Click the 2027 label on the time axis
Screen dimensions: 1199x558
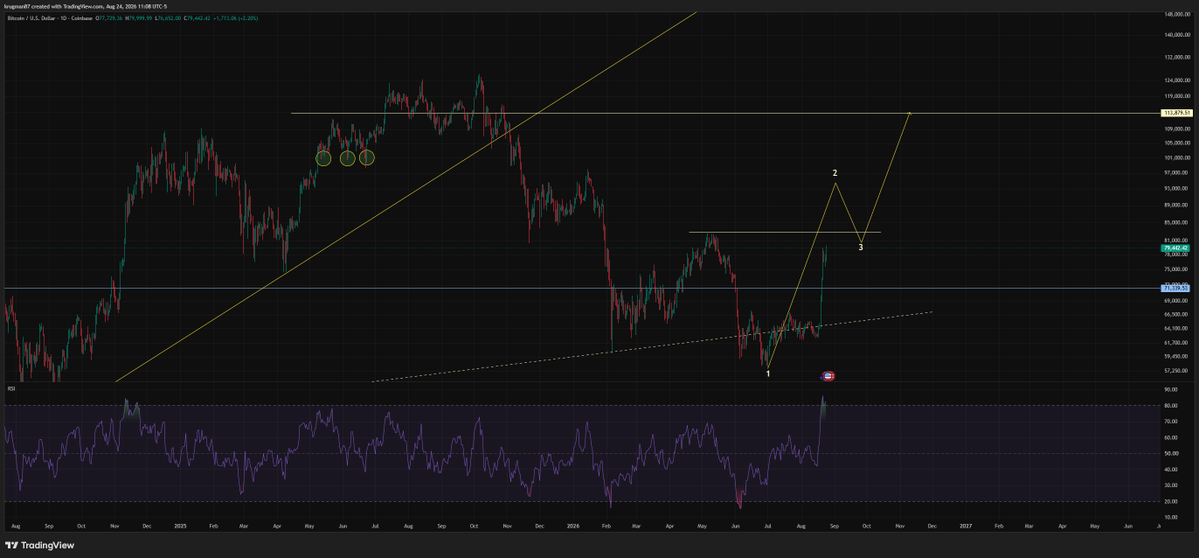tap(966, 527)
